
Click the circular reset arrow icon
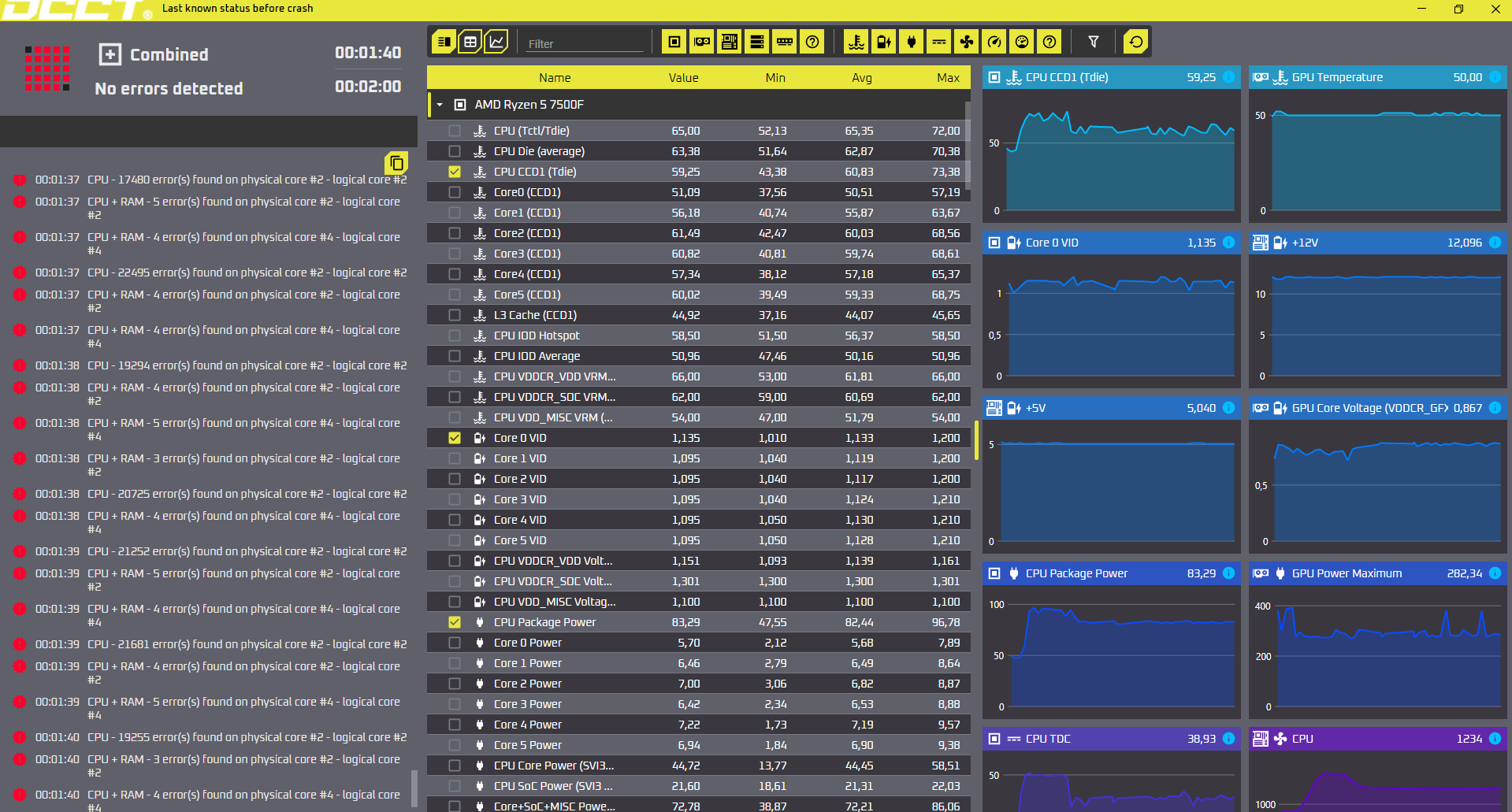pyautogui.click(x=1136, y=42)
